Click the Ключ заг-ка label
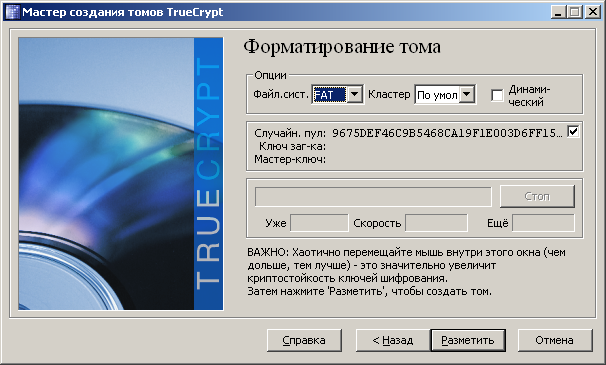Screen dimensions: 606x365 (293, 146)
